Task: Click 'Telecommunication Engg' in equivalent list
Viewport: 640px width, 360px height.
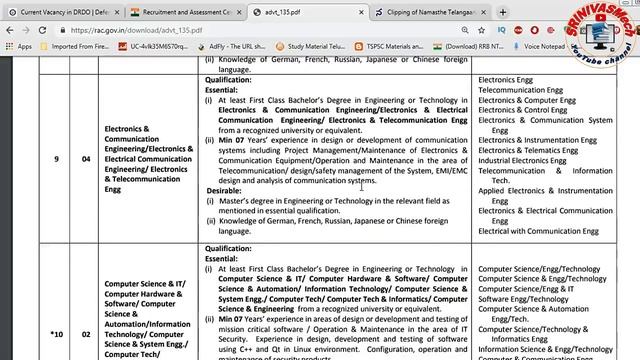Action: point(520,90)
